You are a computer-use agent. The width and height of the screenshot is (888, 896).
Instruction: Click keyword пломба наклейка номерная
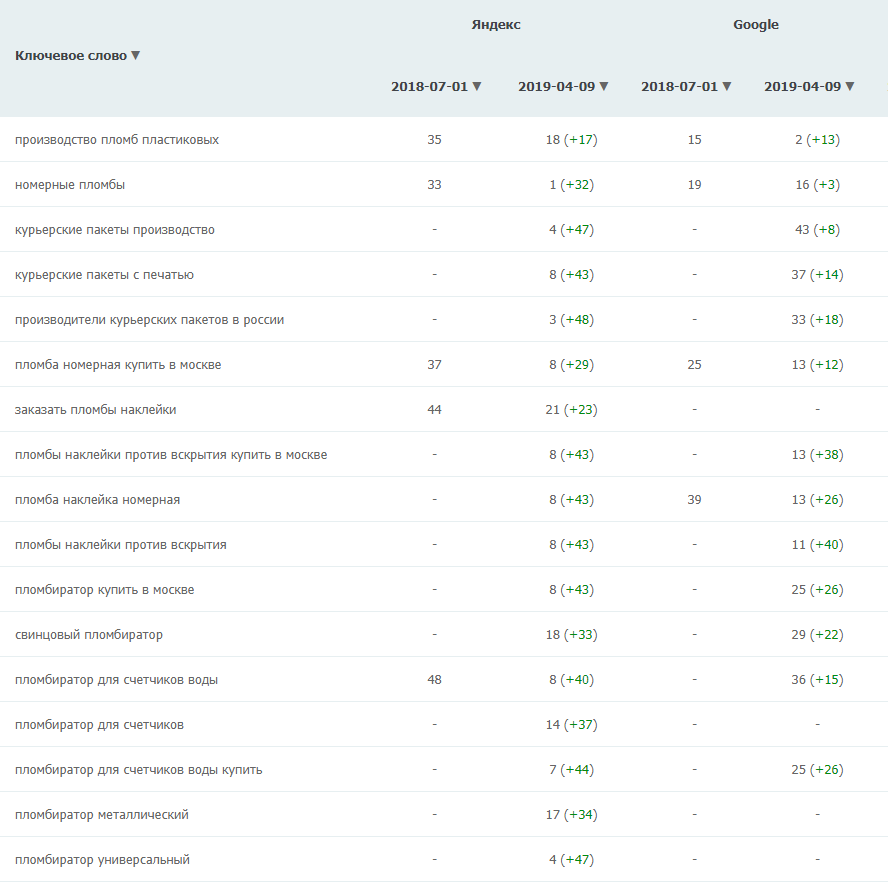[x=98, y=500]
